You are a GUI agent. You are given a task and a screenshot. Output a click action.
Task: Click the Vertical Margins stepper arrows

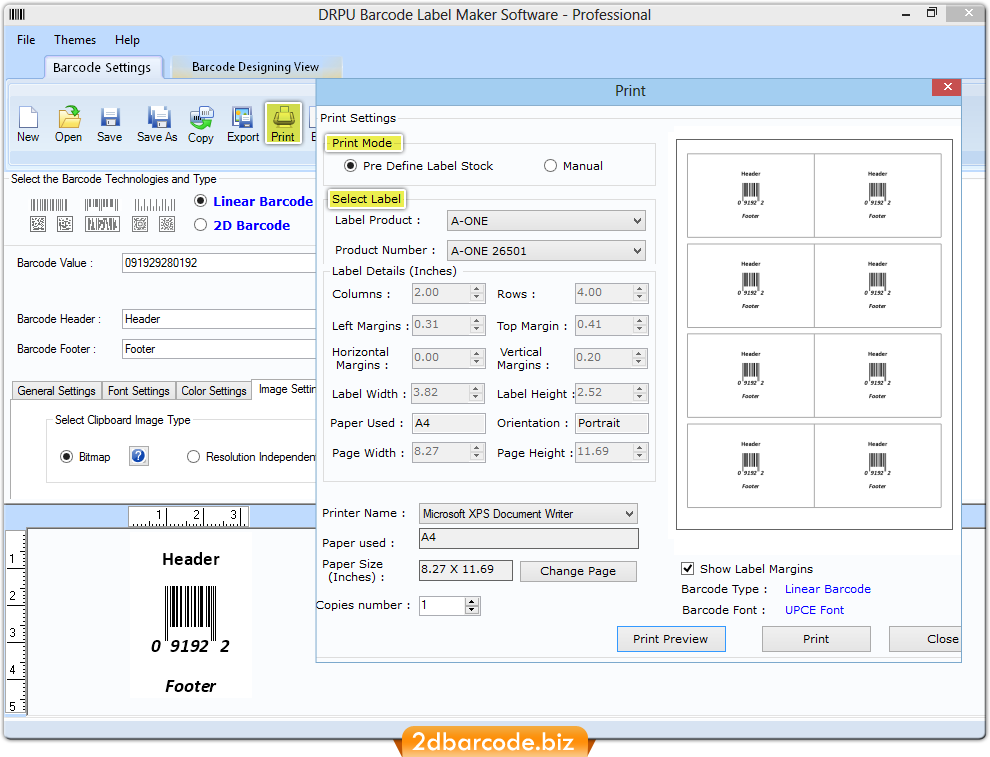(640, 358)
